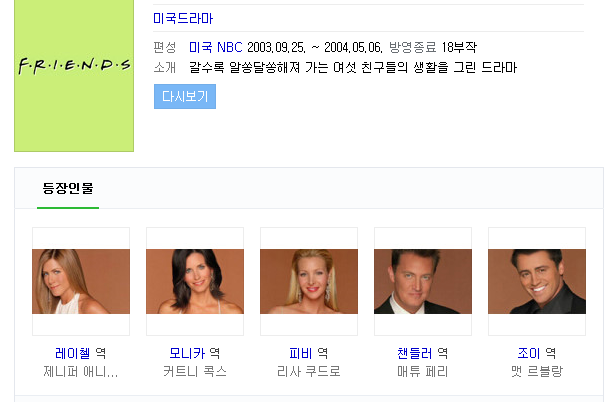Open the 챈들러 character photo
The image size is (615, 402).
[423, 281]
